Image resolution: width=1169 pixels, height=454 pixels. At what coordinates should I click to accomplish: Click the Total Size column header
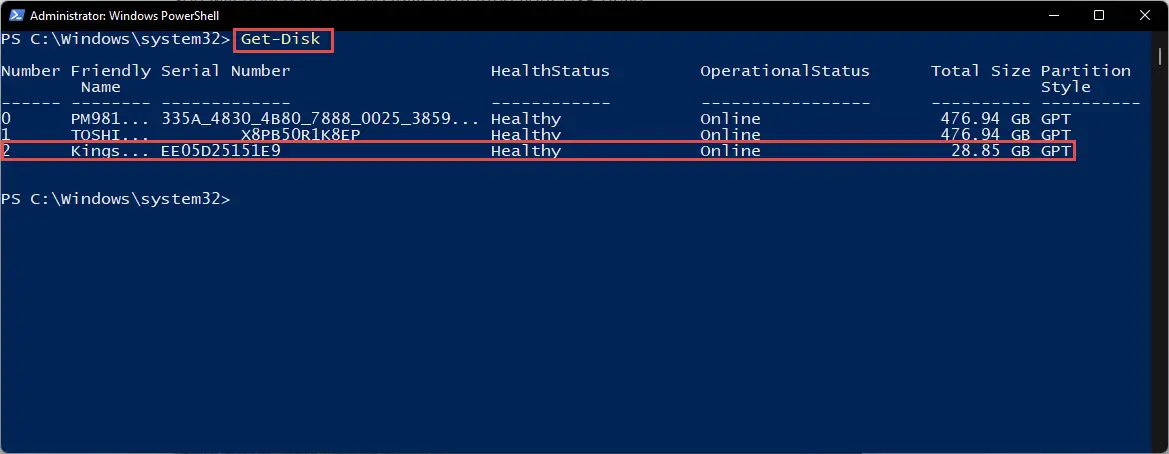[980, 71]
